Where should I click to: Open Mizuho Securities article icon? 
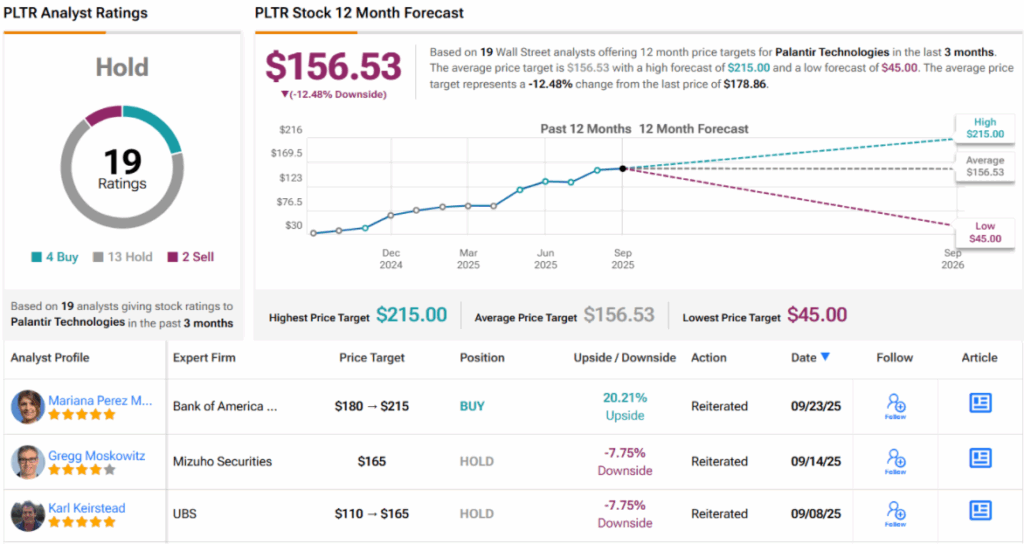coord(980,459)
